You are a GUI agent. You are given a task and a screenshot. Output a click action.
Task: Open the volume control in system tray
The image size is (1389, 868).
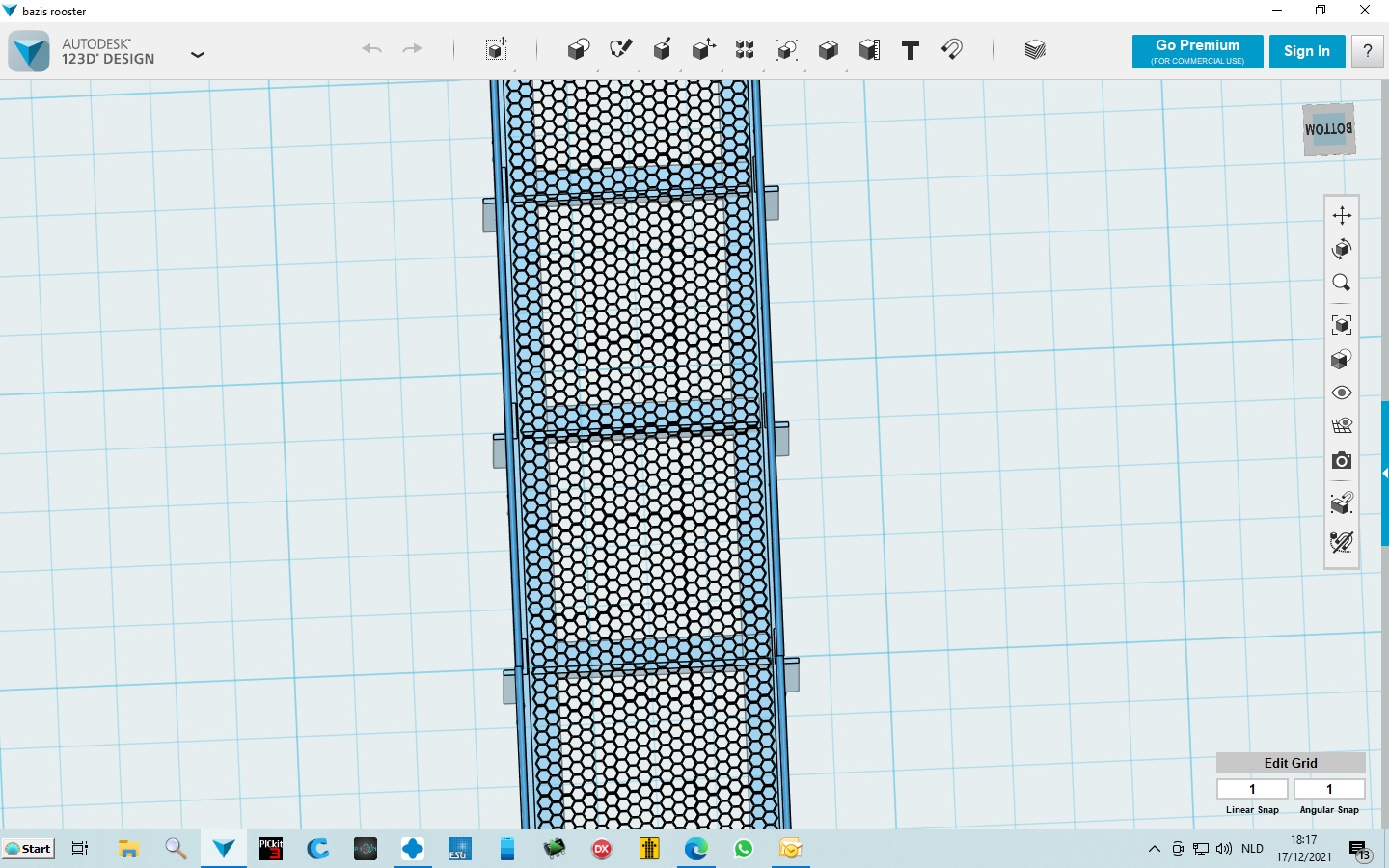(x=1224, y=849)
